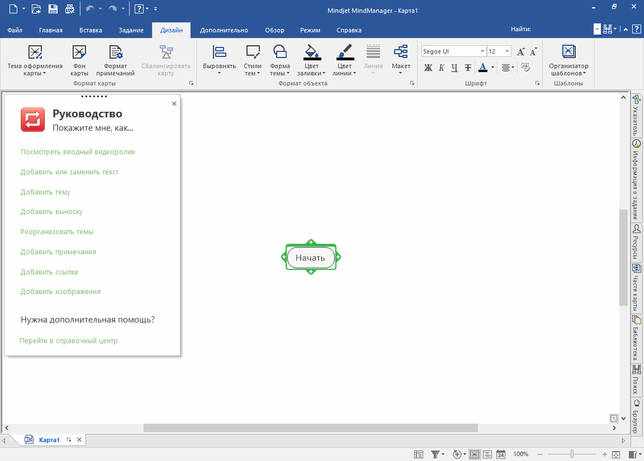Open the Стили тем gallery
Image resolution: width=644 pixels, height=461 pixels.
click(253, 60)
